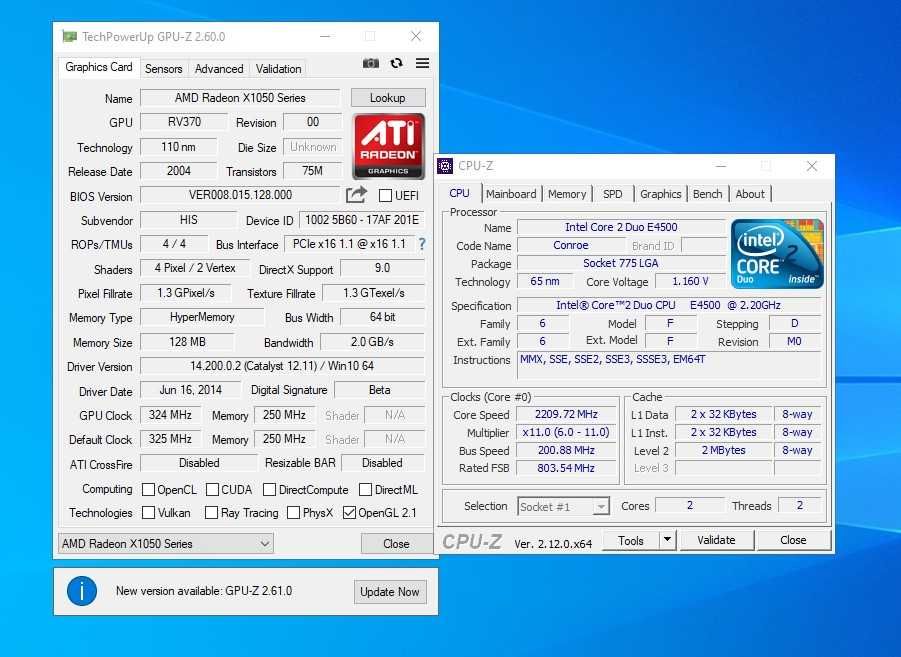Click the Memory Type field HyperMemory
This screenshot has height=657, width=901.
202,317
